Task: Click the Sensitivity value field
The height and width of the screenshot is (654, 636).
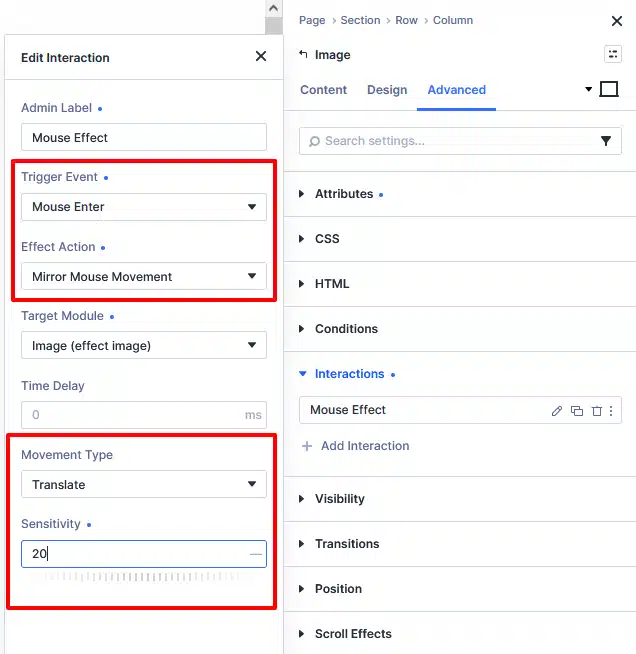Action: [144, 554]
